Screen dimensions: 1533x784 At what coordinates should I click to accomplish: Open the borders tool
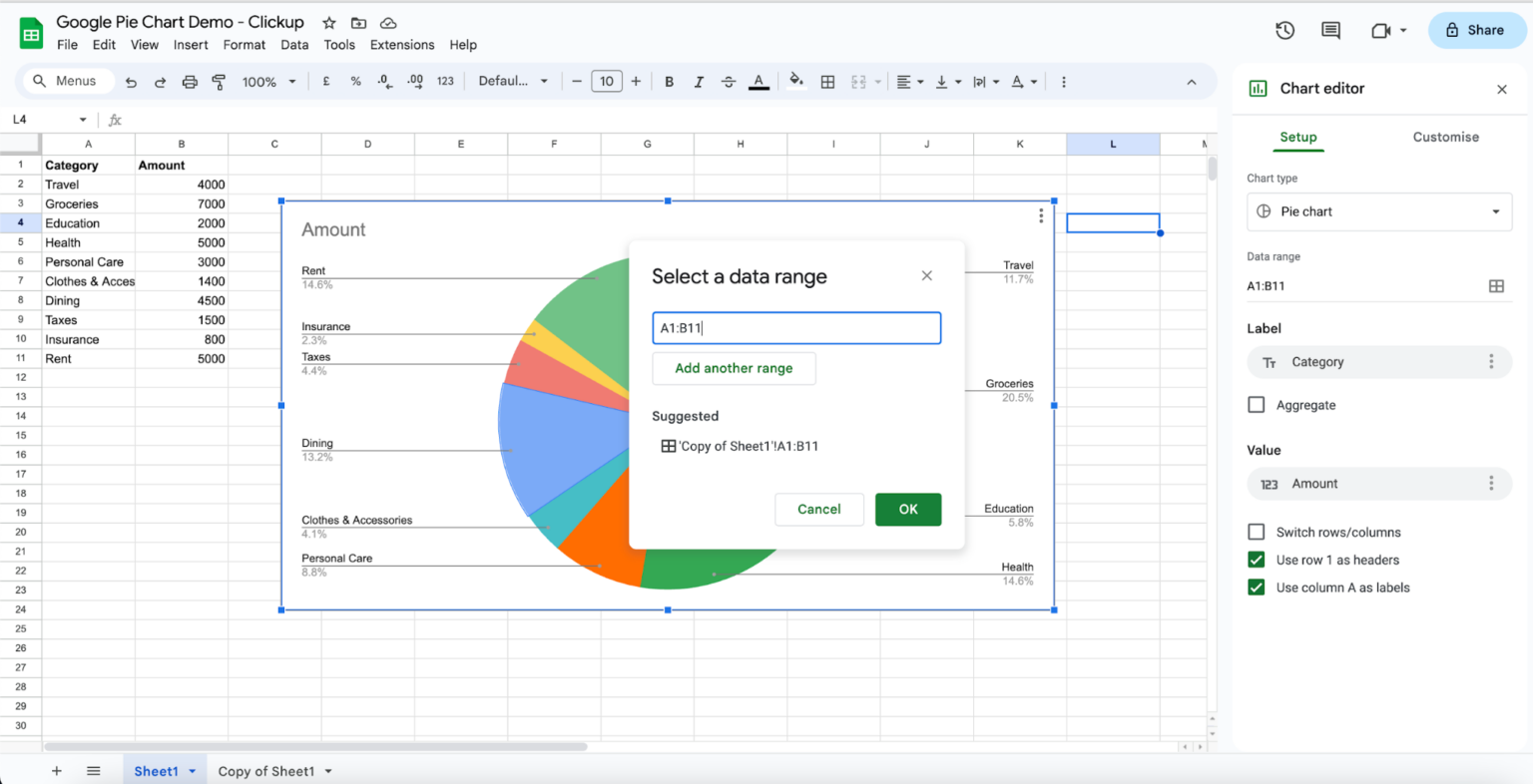[x=827, y=81]
